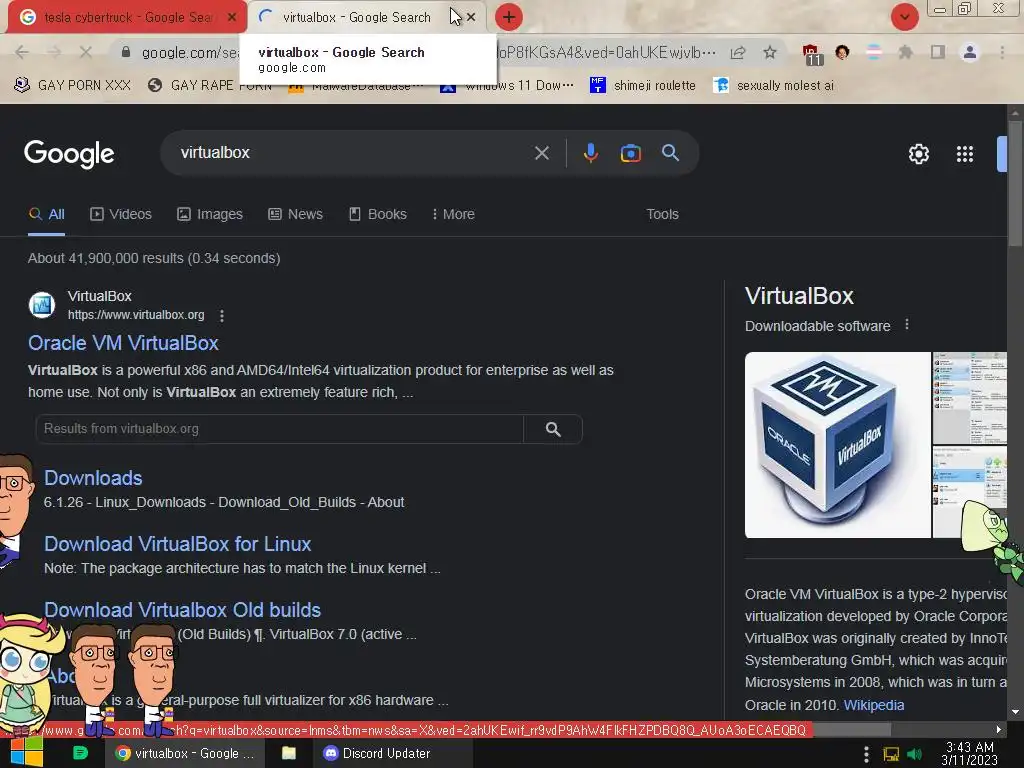Submit the search with the magnifier icon
The height and width of the screenshot is (768, 1024).
(670, 153)
